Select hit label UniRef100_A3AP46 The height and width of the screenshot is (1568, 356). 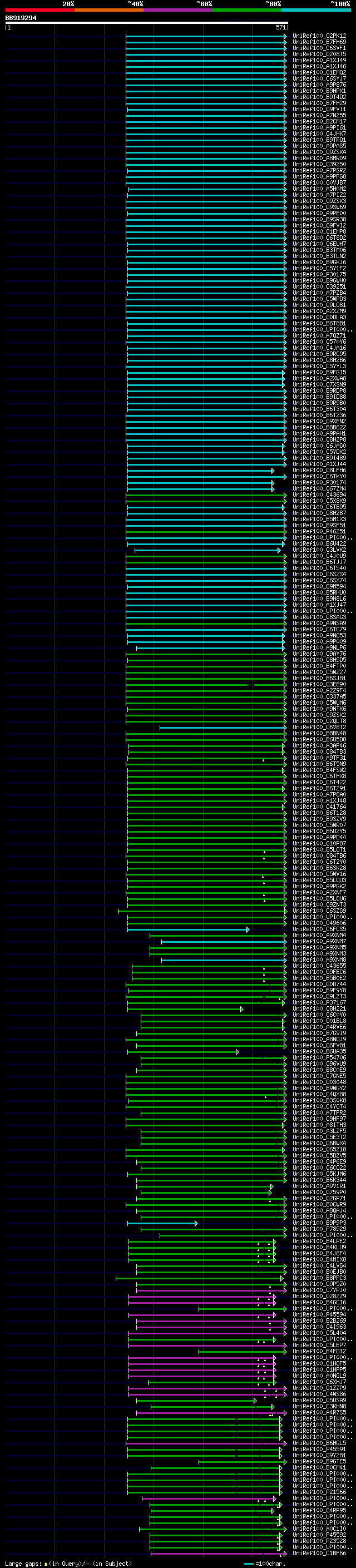pos(319,746)
